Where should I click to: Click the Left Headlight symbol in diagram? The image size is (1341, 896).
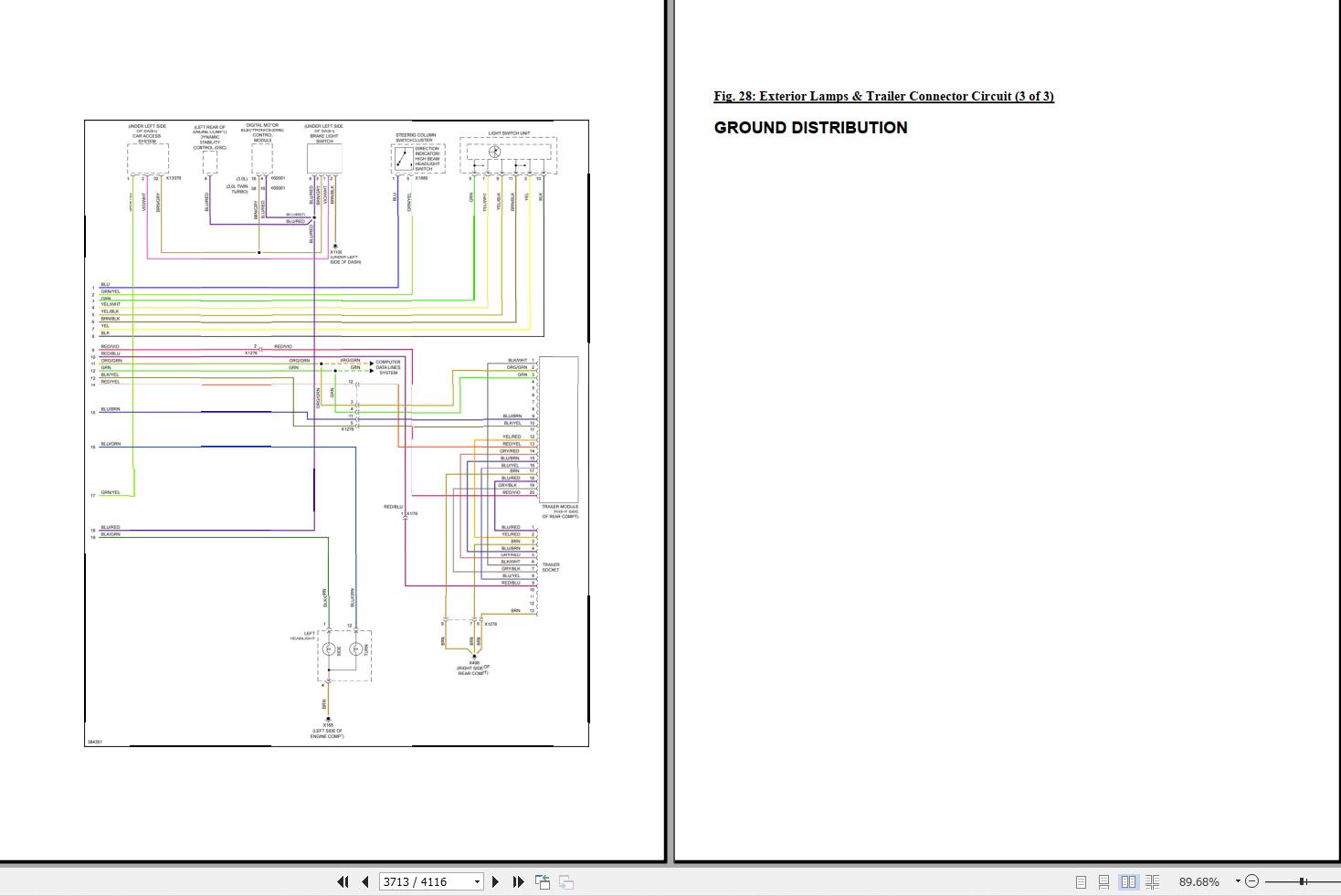click(344, 655)
